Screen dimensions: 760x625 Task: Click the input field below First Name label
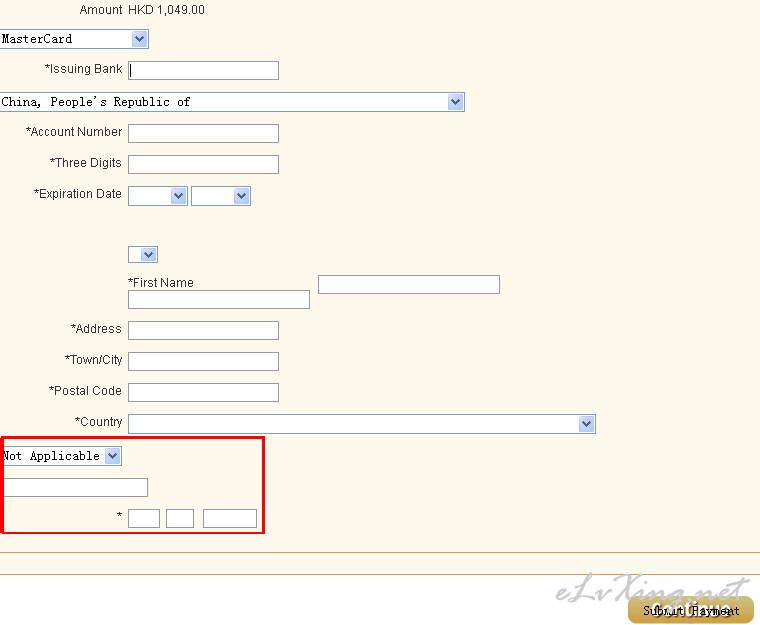pos(219,300)
